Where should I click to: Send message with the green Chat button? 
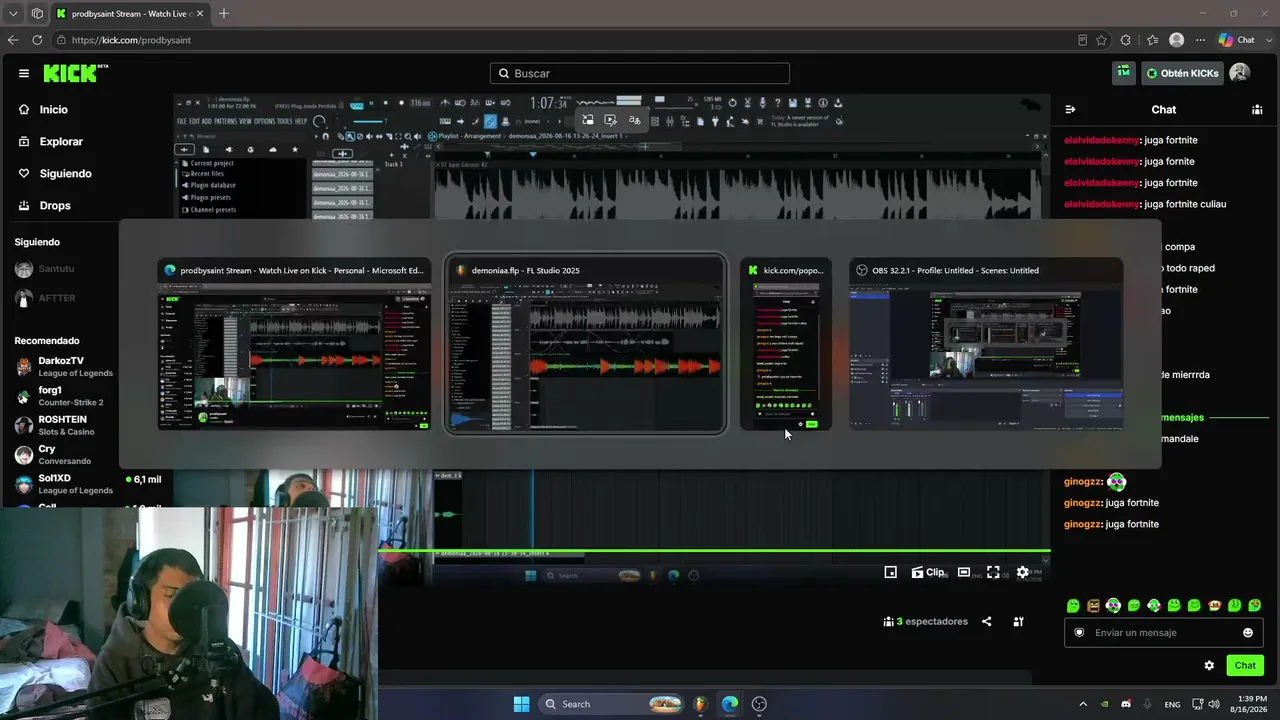tap(1245, 665)
